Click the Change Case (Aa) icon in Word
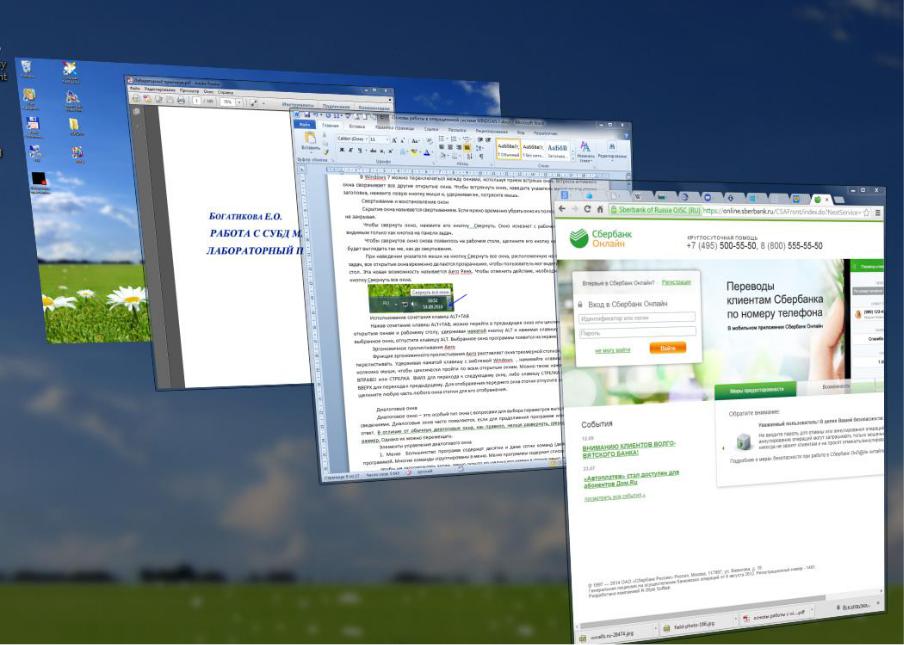904x645 pixels. pyautogui.click(x=415, y=141)
